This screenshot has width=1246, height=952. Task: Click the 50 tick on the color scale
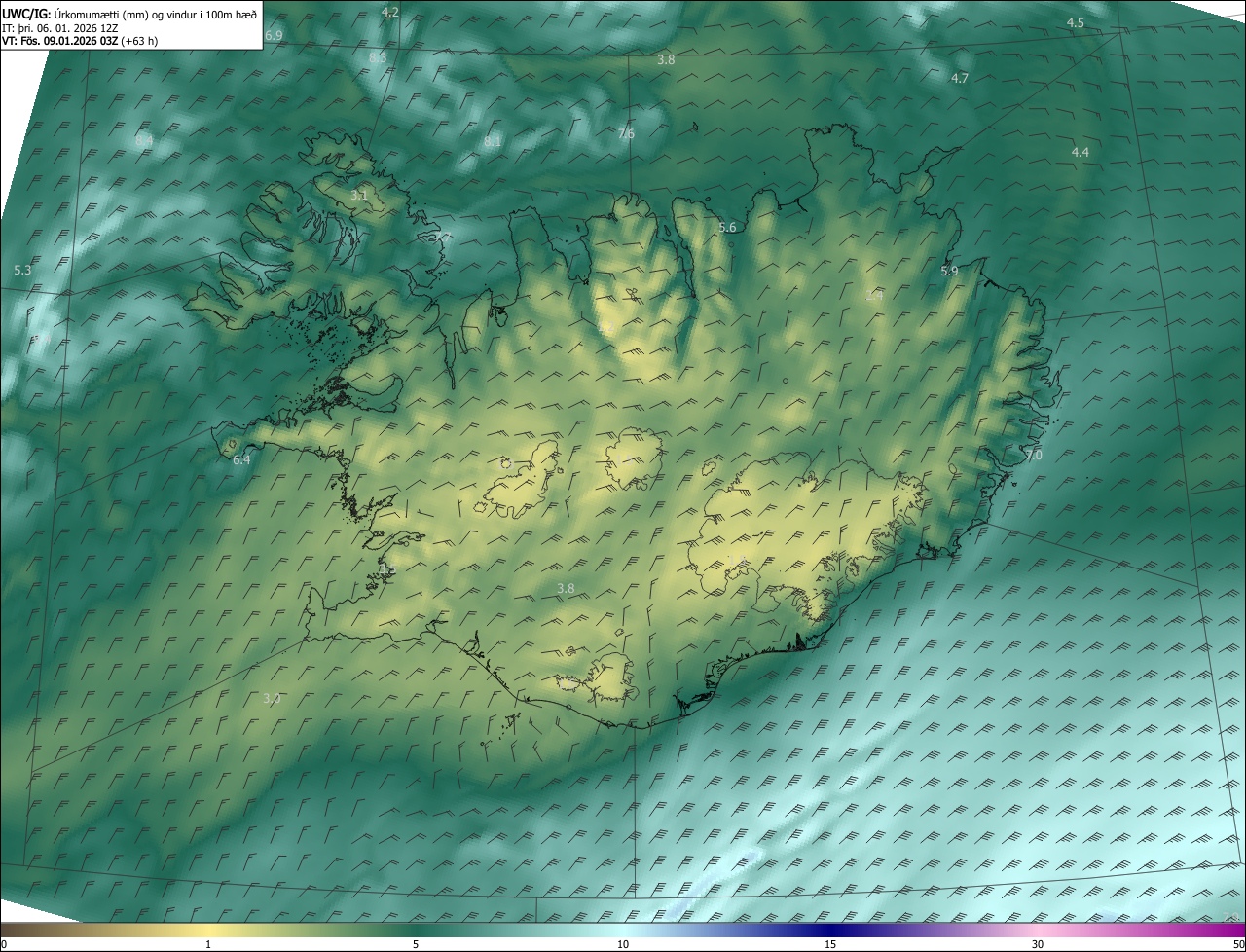click(x=1238, y=945)
